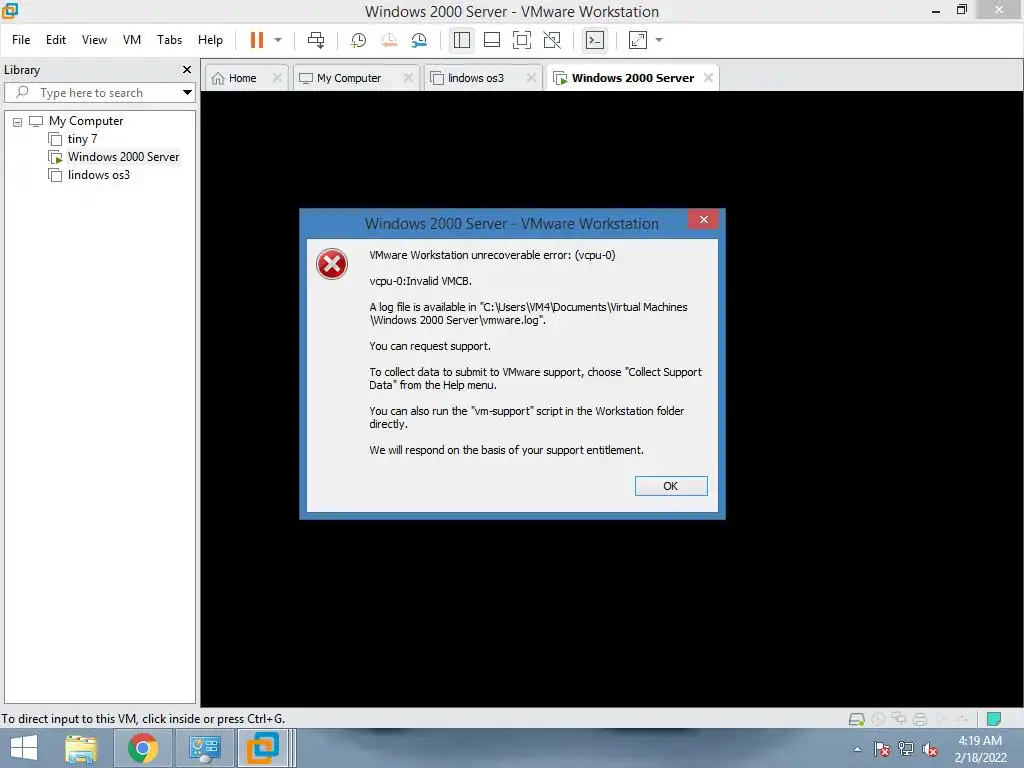The height and width of the screenshot is (768, 1024).
Task: Click OK in the error dialog
Action: tap(671, 486)
